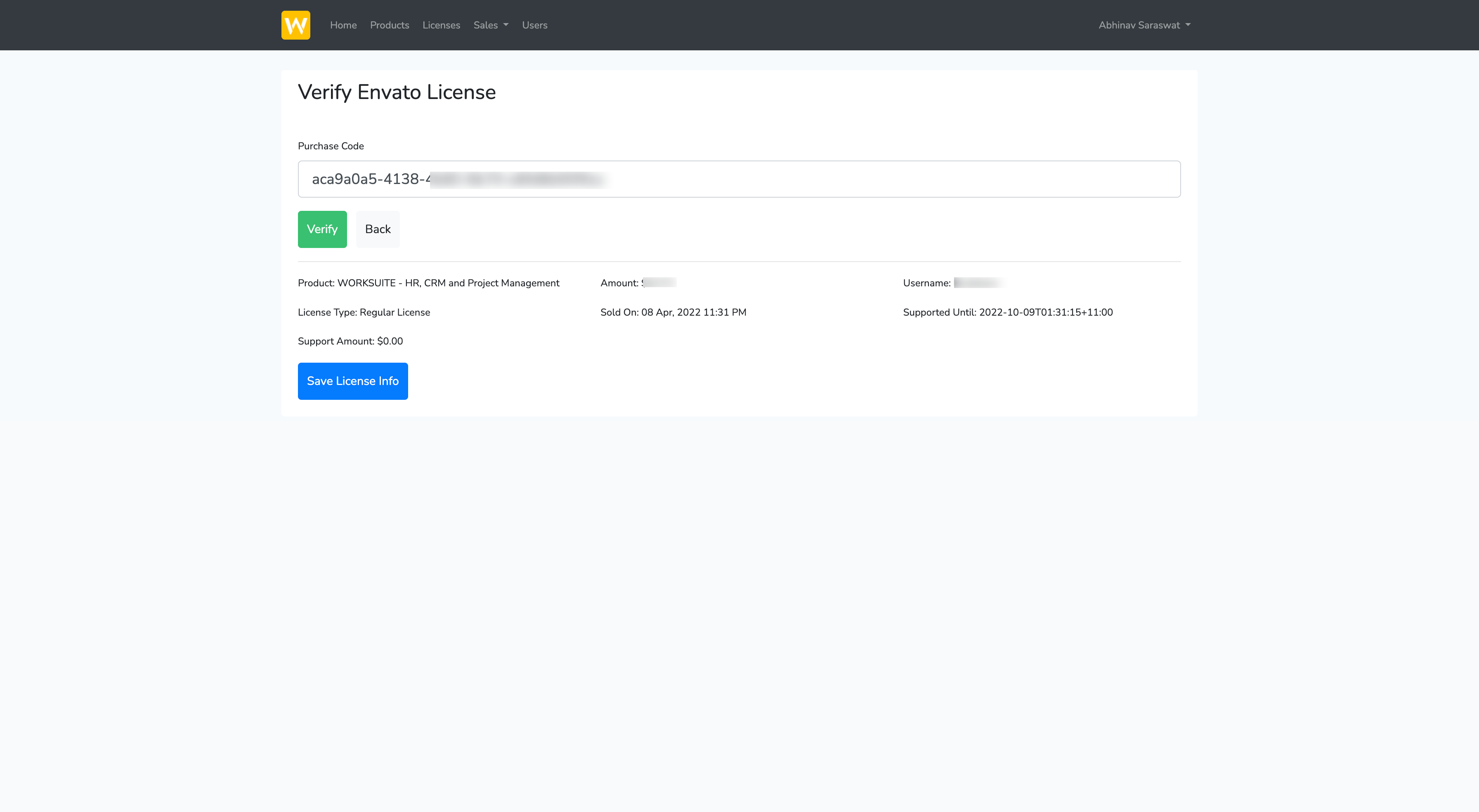The height and width of the screenshot is (812, 1479).
Task: Click the Verify Envato License heading
Action: 396,92
